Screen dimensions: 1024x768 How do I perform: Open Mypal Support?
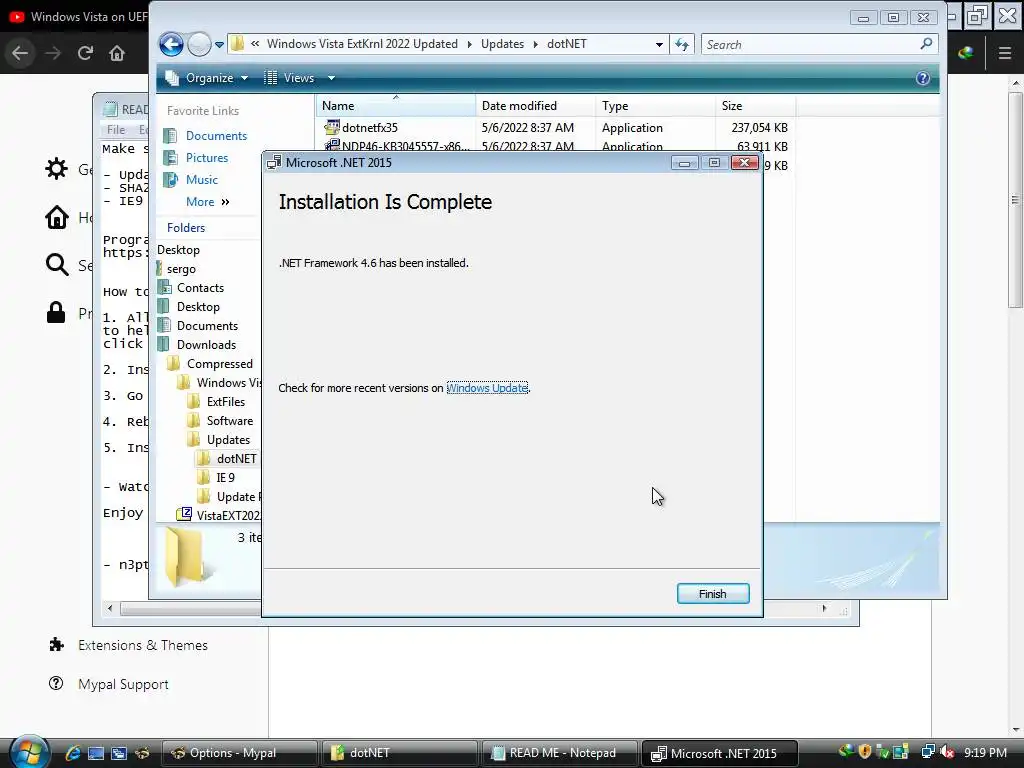[110, 684]
